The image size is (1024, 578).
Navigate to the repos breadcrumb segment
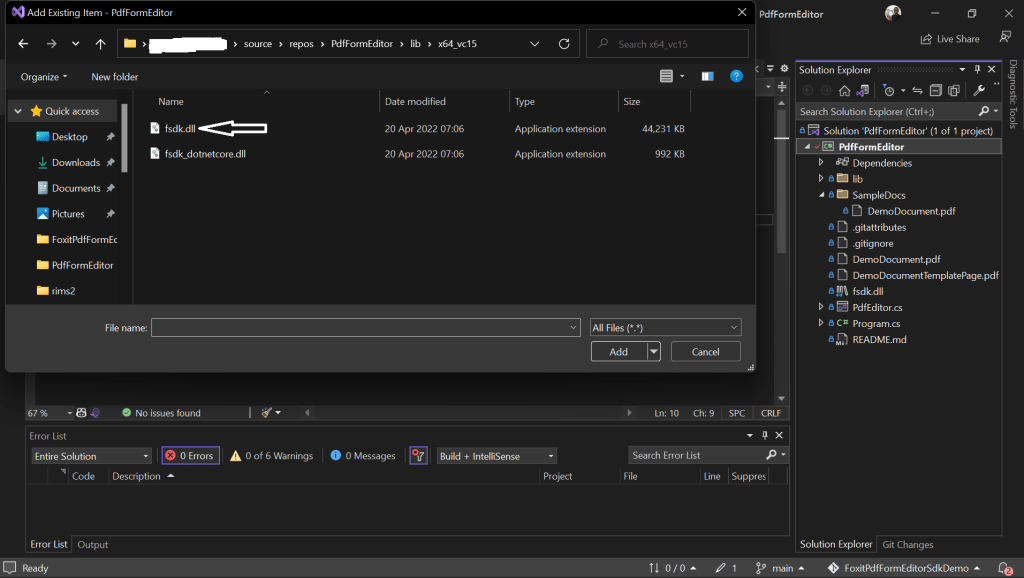[301, 44]
